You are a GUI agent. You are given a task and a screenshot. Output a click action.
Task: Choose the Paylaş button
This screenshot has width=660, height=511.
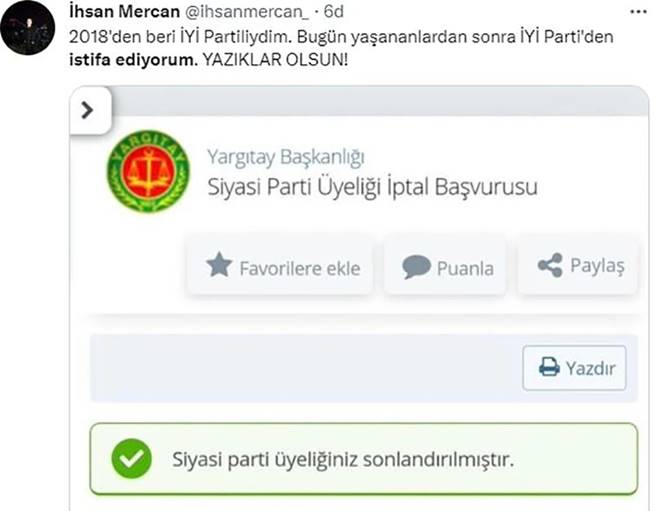click(x=578, y=266)
